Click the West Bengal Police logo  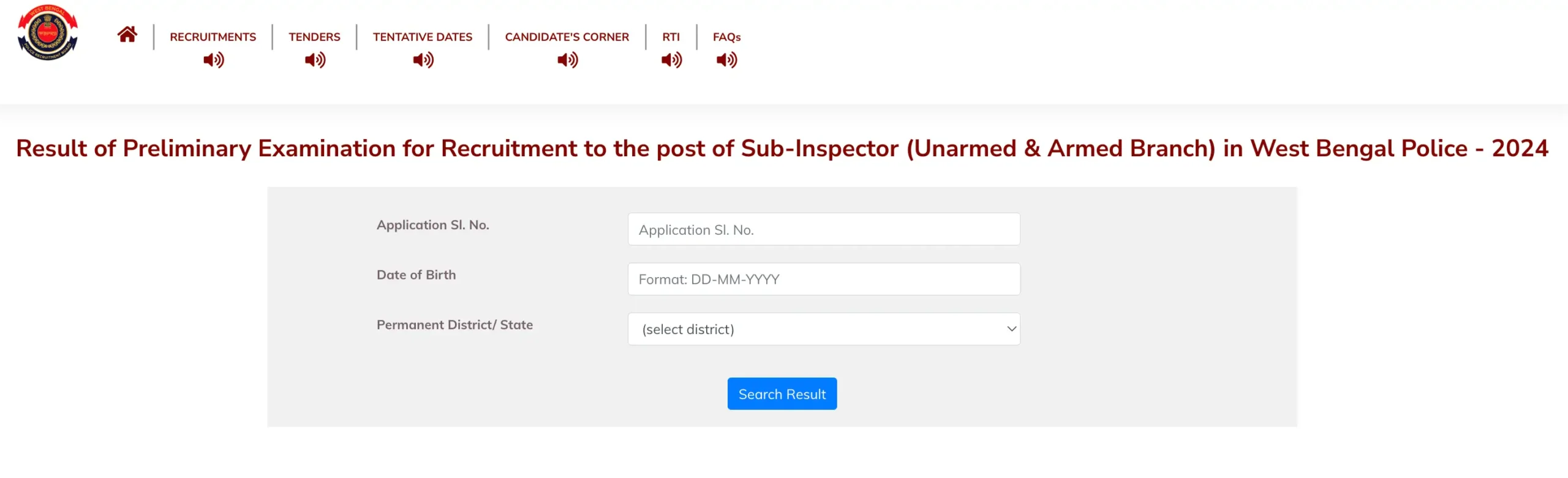click(x=48, y=32)
